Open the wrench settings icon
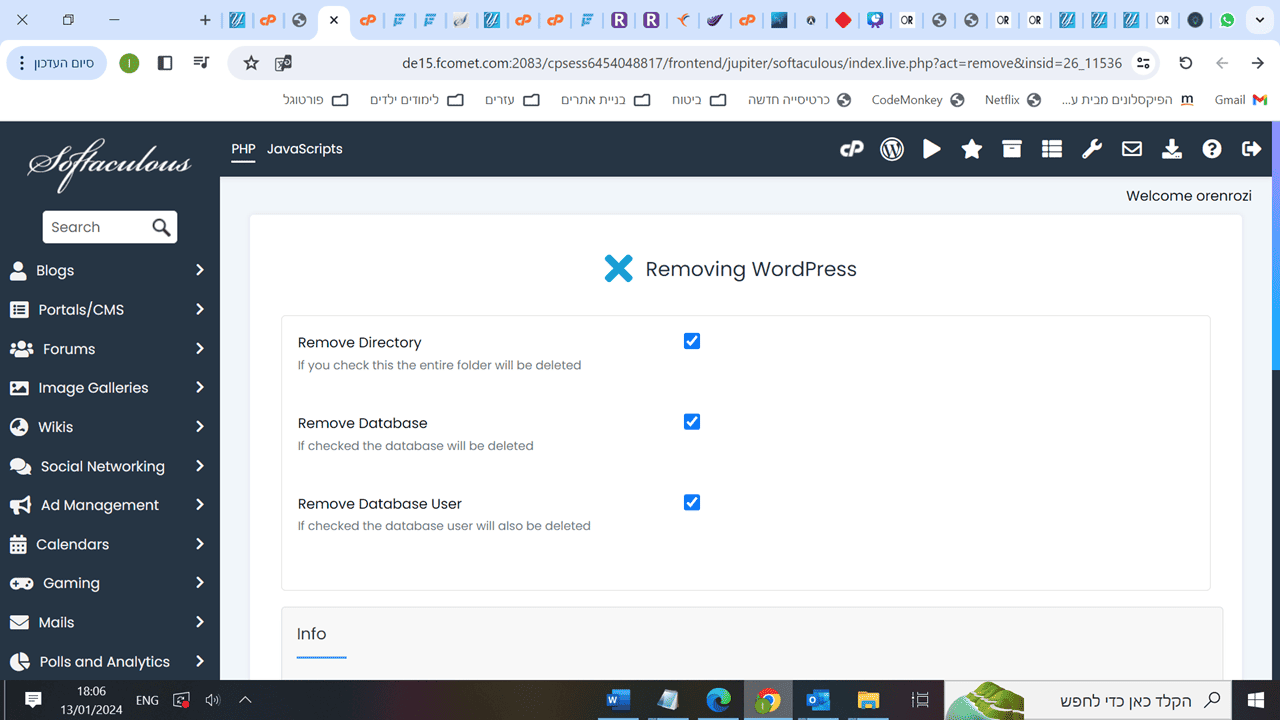This screenshot has height=720, width=1280. (x=1092, y=149)
